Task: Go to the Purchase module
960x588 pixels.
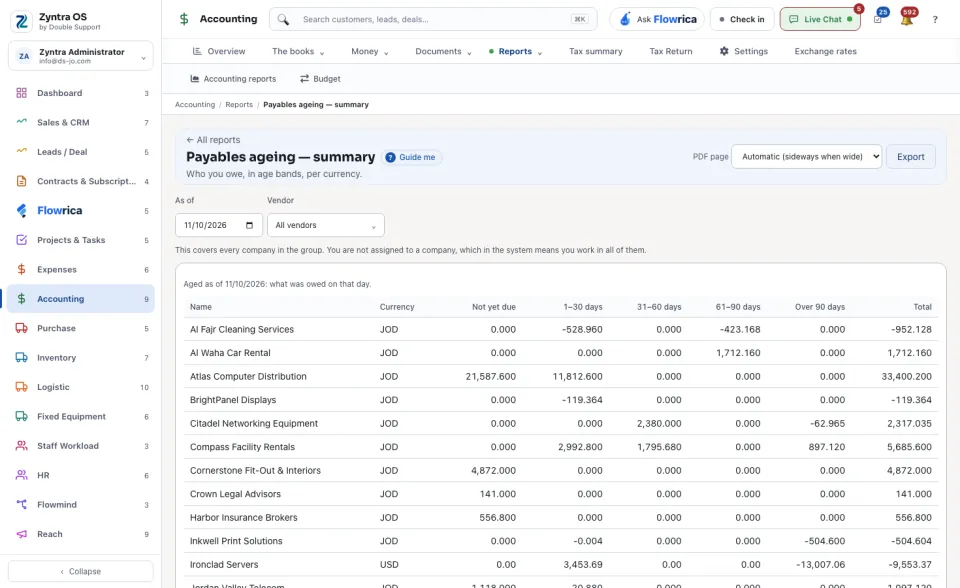Action: 81,328
